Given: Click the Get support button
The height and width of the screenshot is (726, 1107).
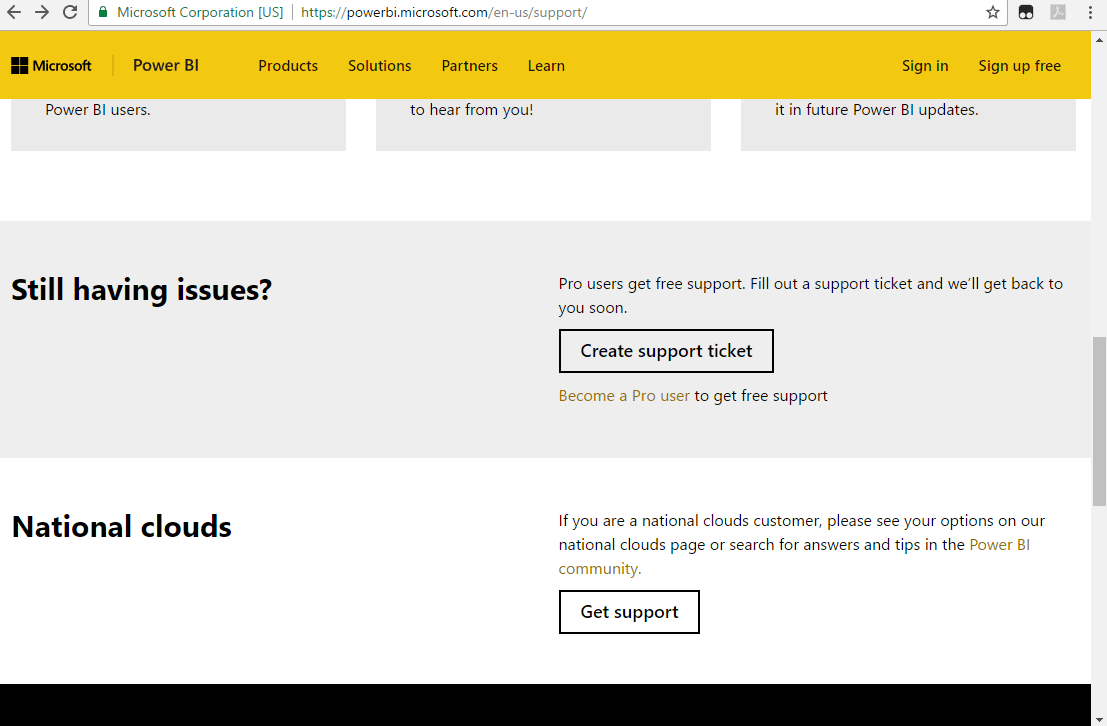Looking at the screenshot, I should pyautogui.click(x=629, y=612).
